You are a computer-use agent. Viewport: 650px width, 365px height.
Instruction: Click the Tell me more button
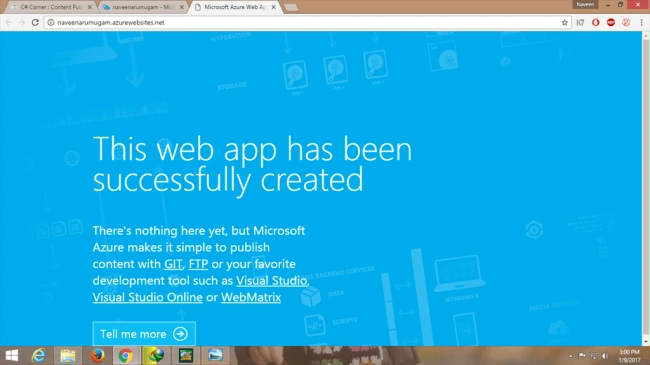click(x=144, y=334)
